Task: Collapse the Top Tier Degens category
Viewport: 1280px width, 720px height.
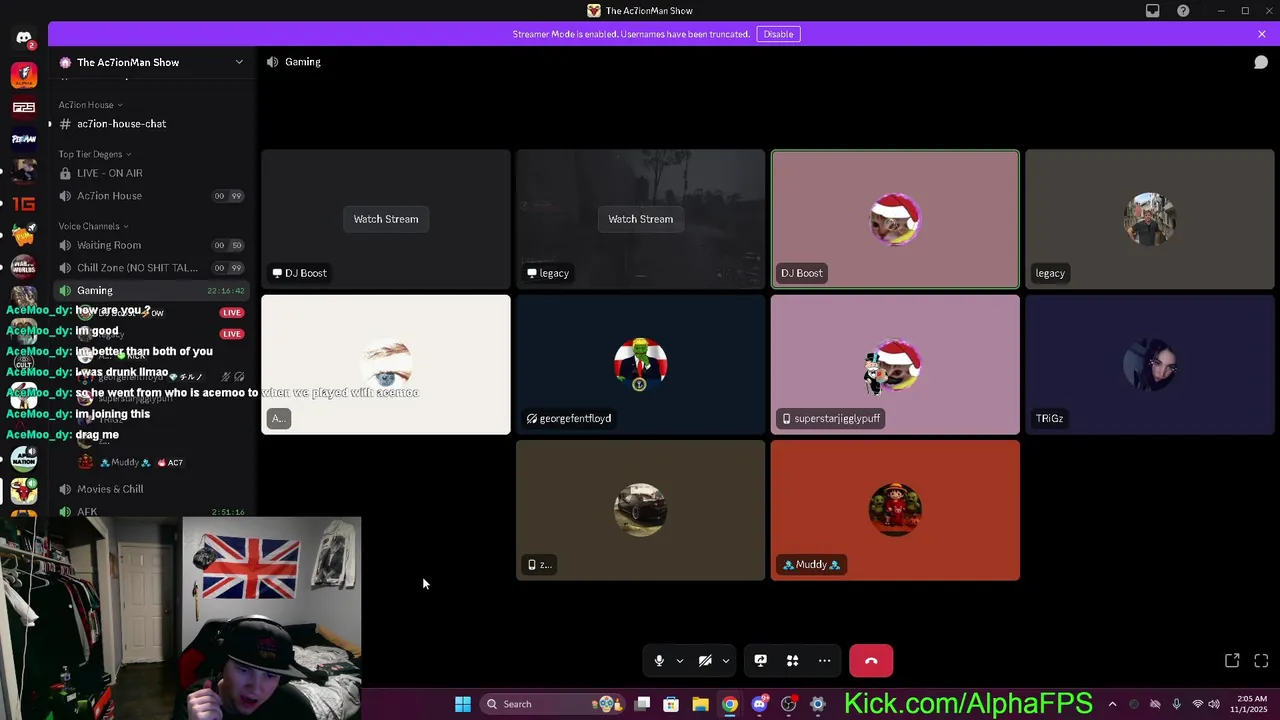Action: tap(95, 154)
